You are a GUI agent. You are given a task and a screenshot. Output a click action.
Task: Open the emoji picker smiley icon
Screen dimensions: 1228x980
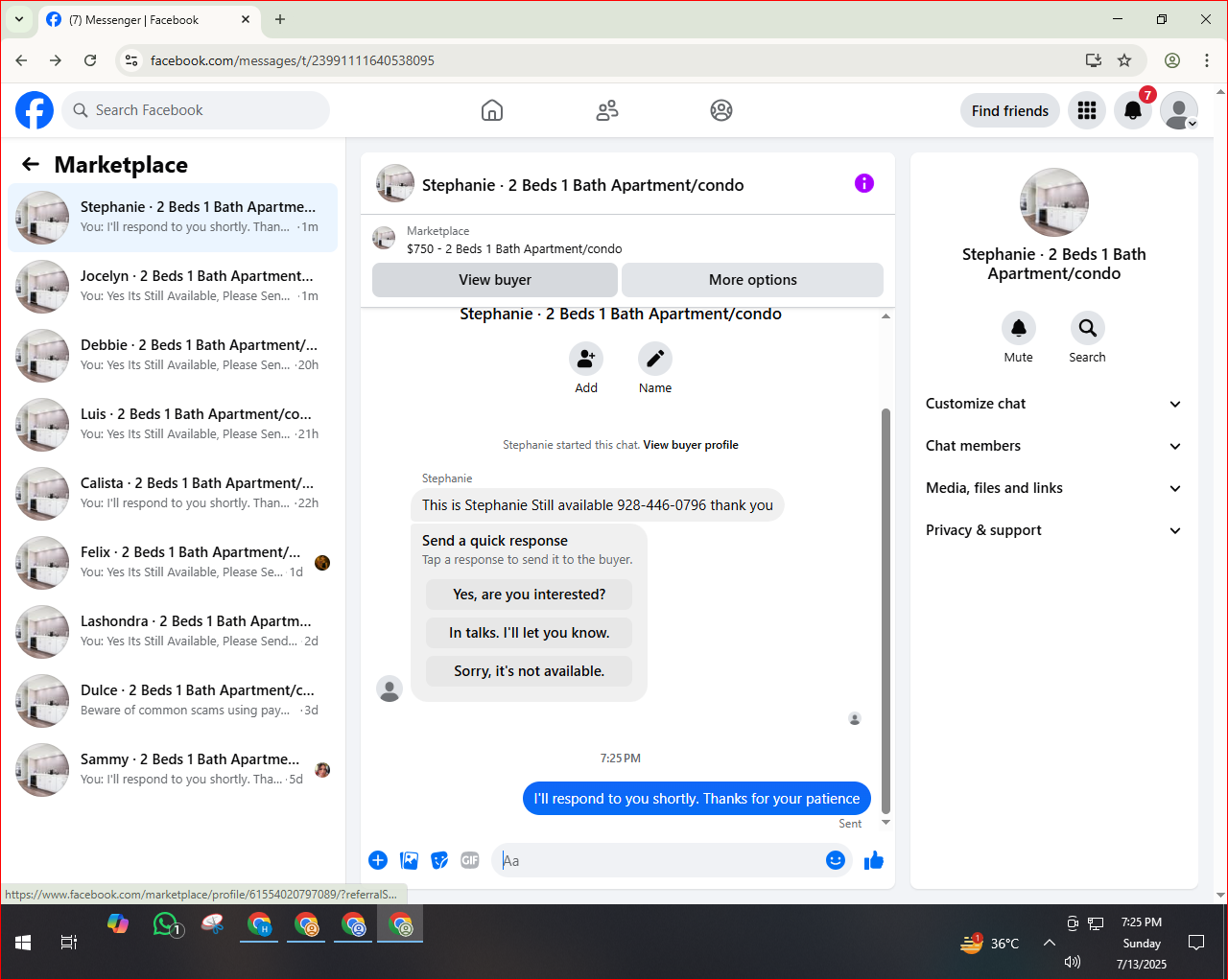(x=836, y=860)
